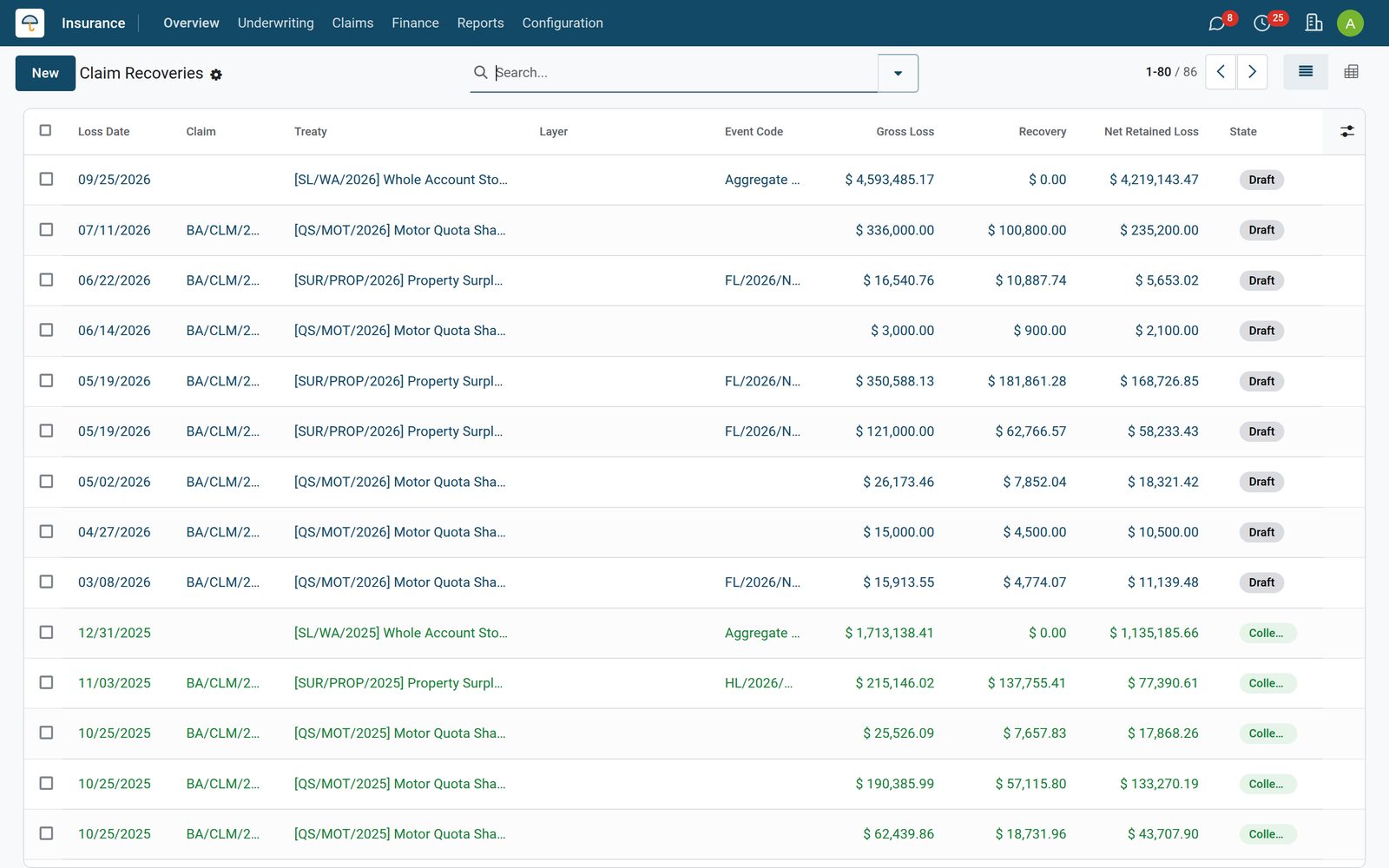Open the Claims menu
This screenshot has height=868, width=1389.
[x=352, y=23]
